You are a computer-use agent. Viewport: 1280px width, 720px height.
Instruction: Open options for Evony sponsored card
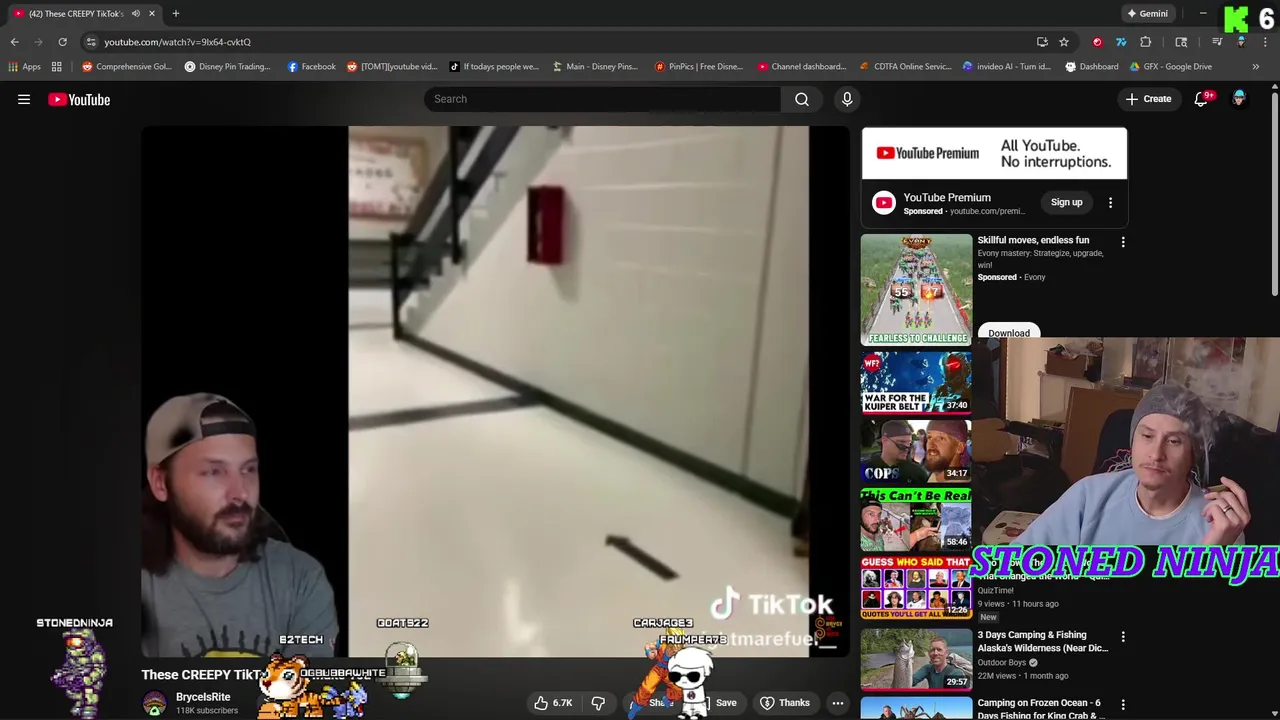pyautogui.click(x=1123, y=242)
